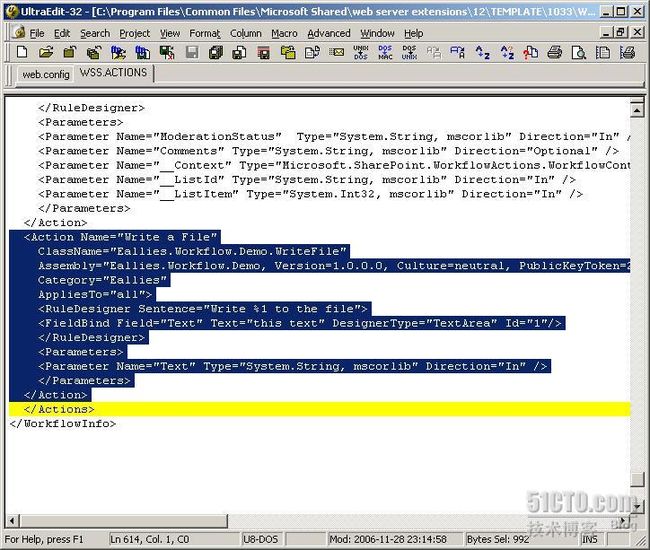Click the U8-DOS status bar entry
Viewport: 650px width, 550px height.
(x=260, y=539)
